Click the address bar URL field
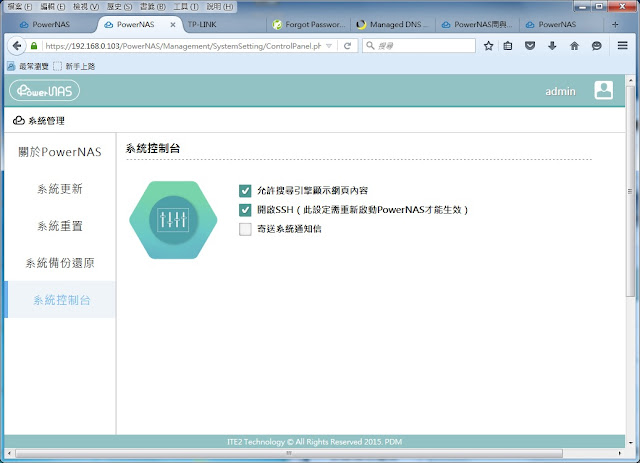This screenshot has height=463, width=640. (x=183, y=46)
